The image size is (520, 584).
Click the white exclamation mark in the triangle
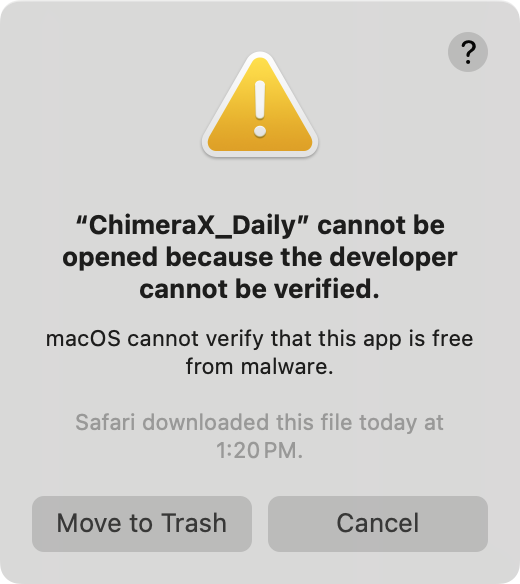click(260, 109)
